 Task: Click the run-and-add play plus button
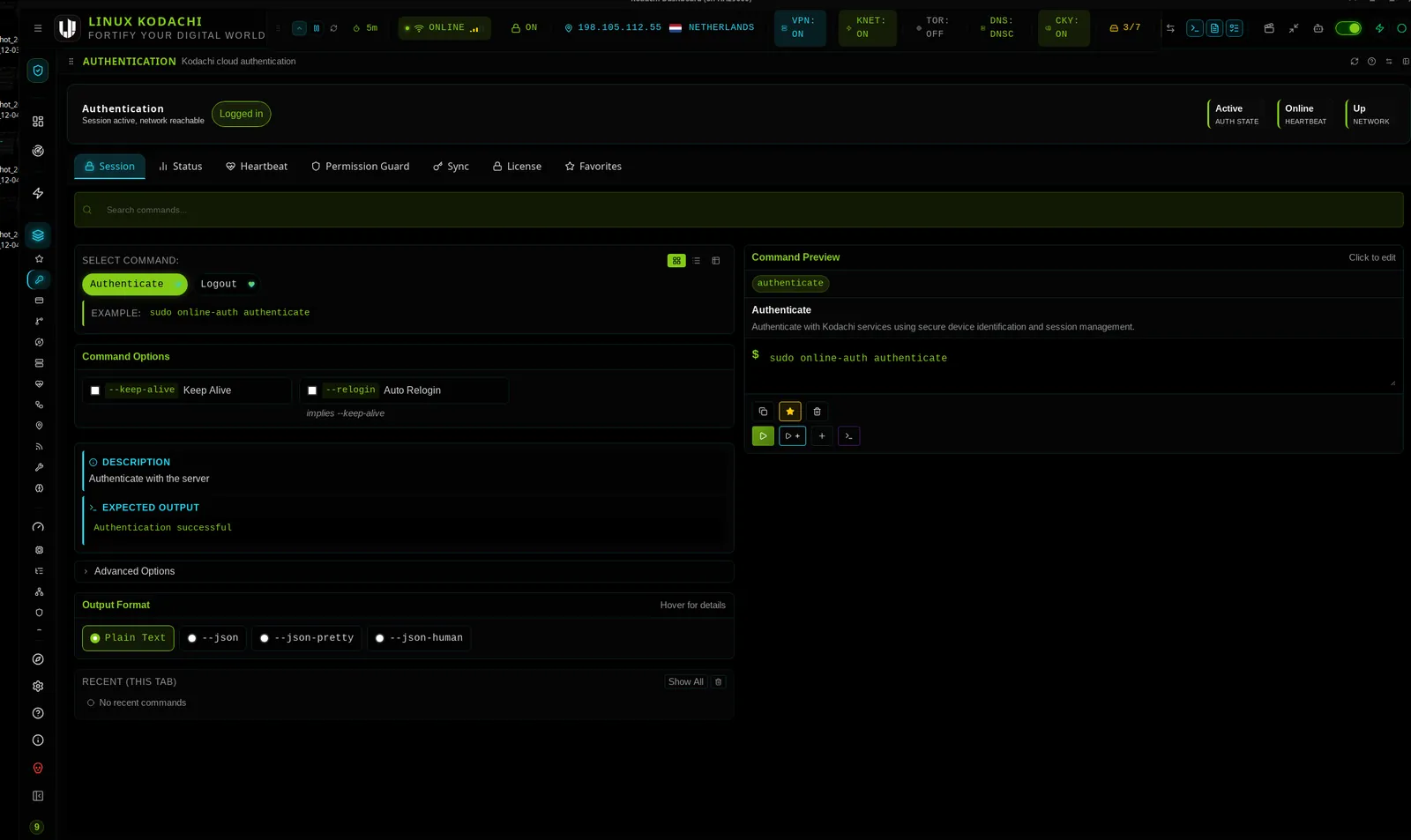pos(793,436)
